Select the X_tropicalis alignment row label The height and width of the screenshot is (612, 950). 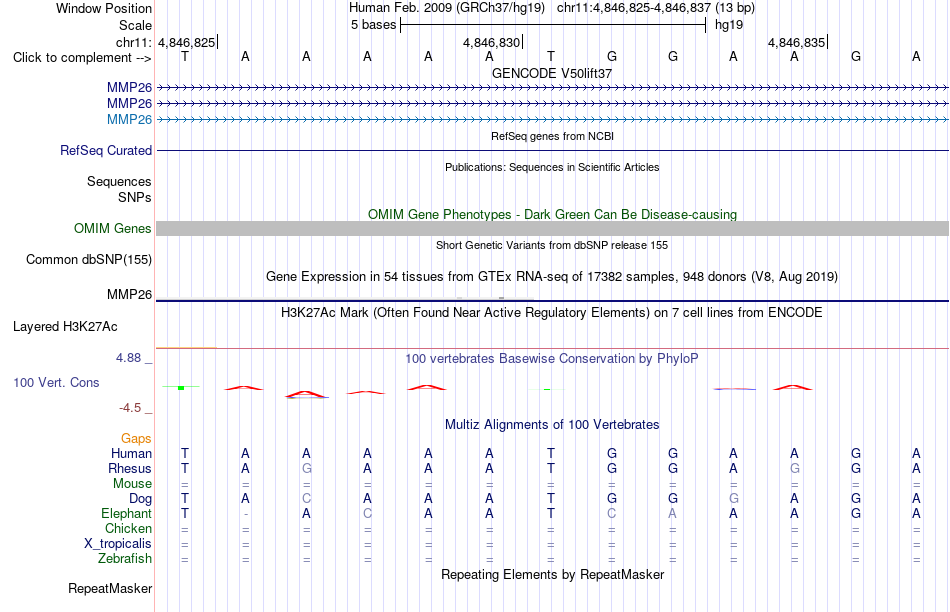tap(118, 544)
